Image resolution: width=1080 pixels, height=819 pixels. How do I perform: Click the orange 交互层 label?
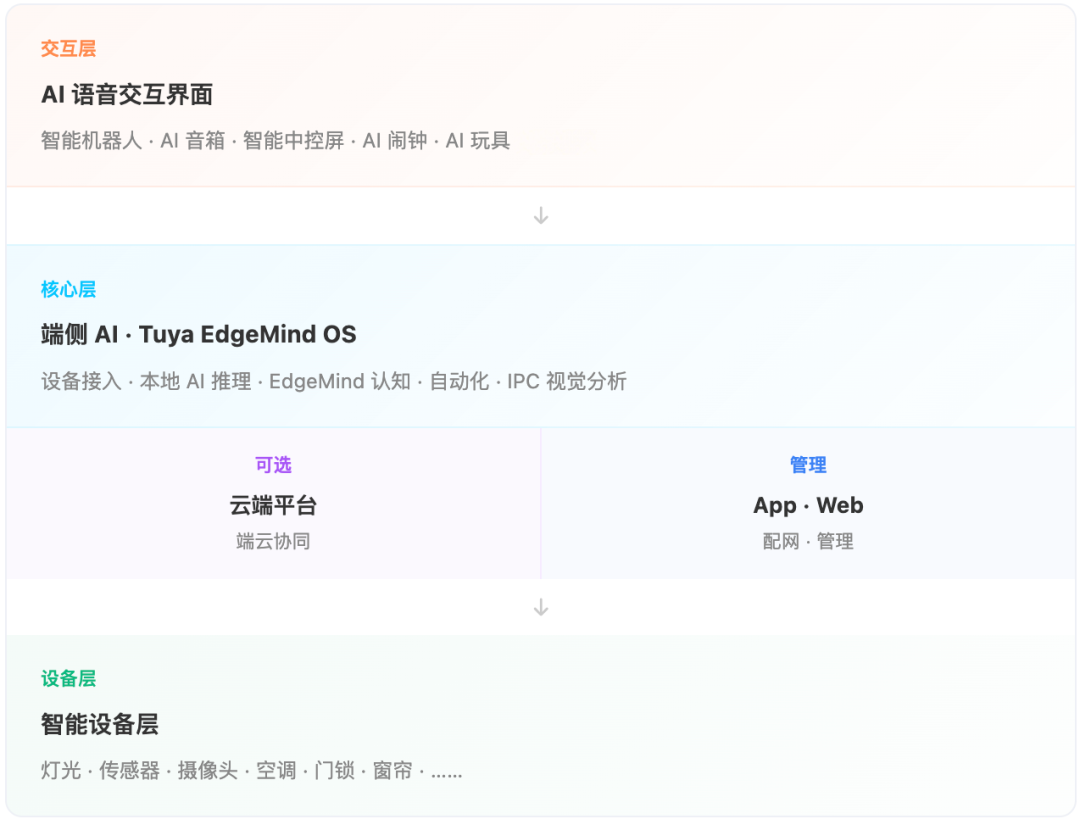pos(68,49)
